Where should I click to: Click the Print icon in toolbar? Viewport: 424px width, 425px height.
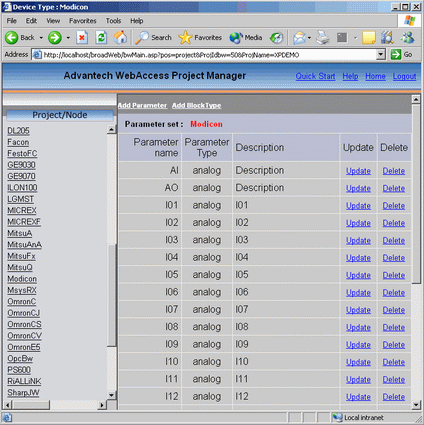322,38
